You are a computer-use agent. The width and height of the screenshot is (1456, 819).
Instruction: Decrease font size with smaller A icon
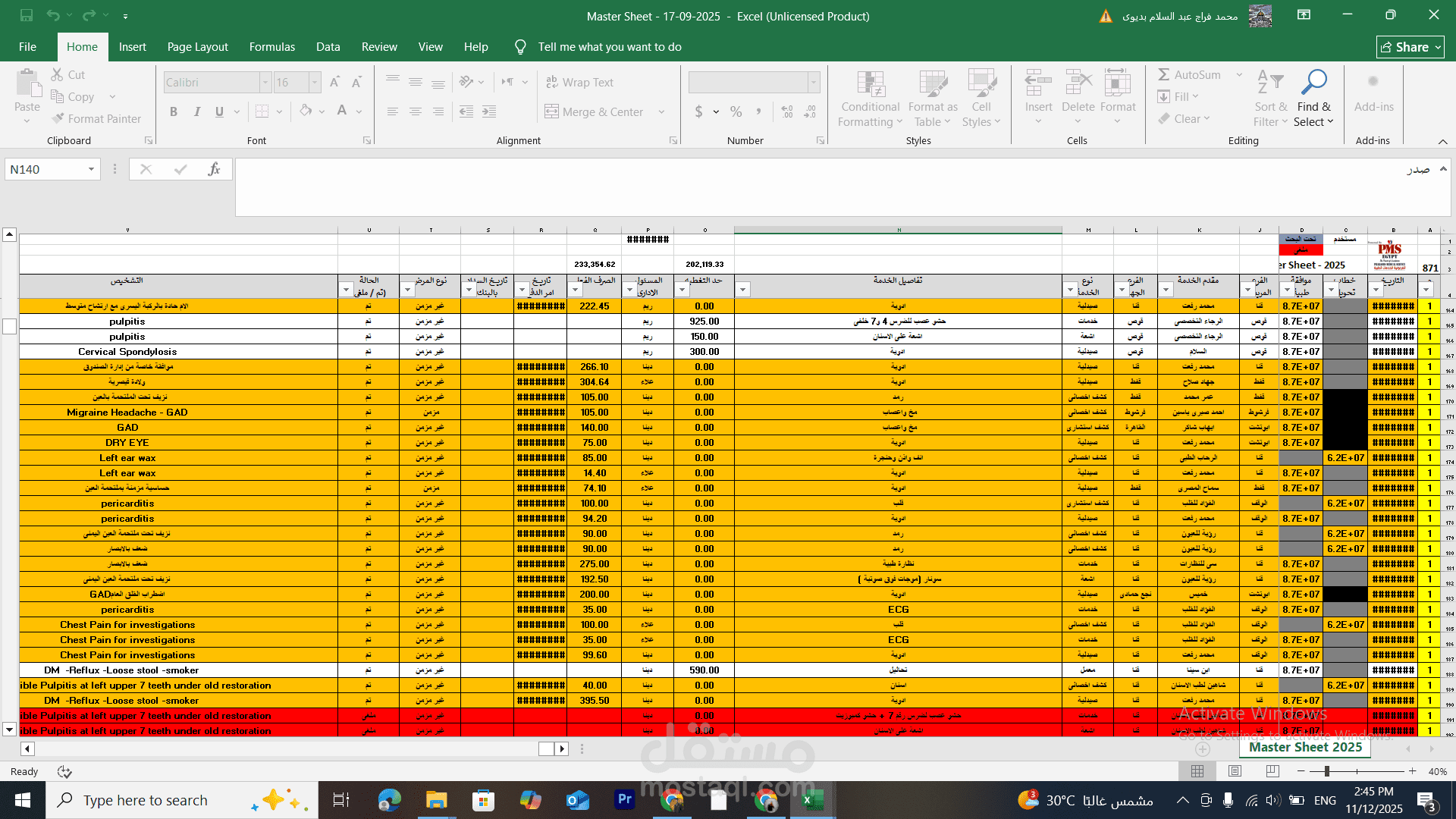(356, 82)
